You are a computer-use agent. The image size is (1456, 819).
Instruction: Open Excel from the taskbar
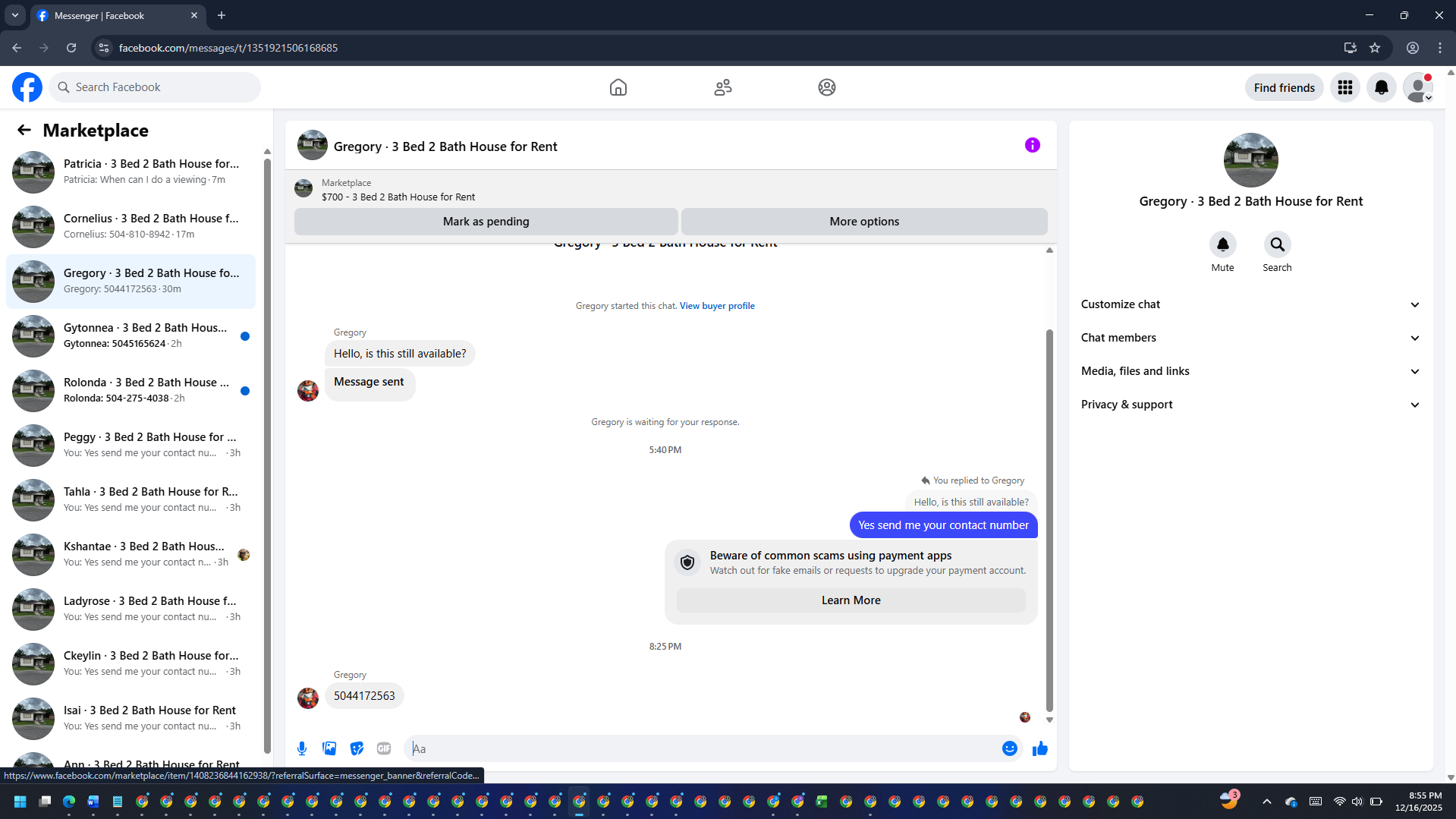click(x=822, y=802)
